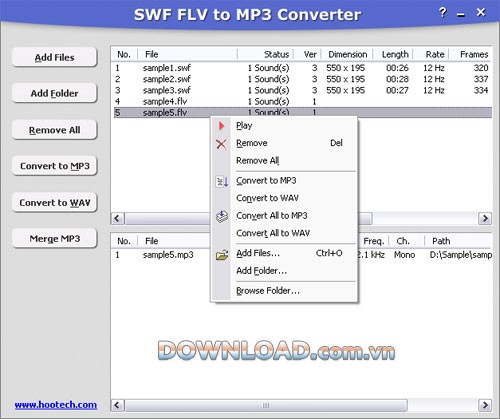Sort by the Frames column header
The image size is (500, 419).
coord(470,54)
